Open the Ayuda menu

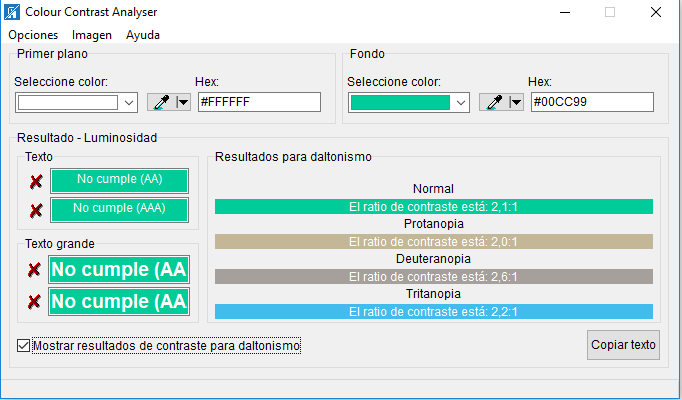pyautogui.click(x=143, y=34)
